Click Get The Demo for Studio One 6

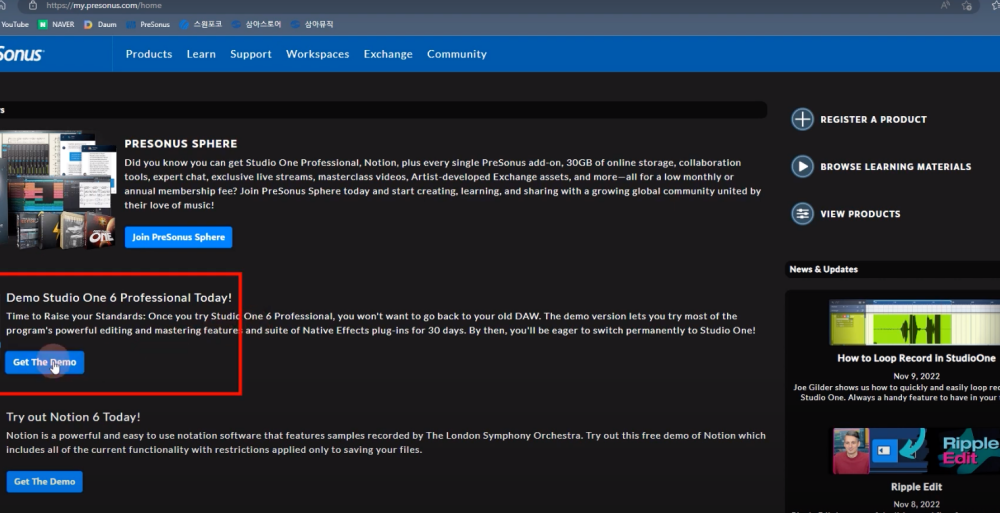45,362
